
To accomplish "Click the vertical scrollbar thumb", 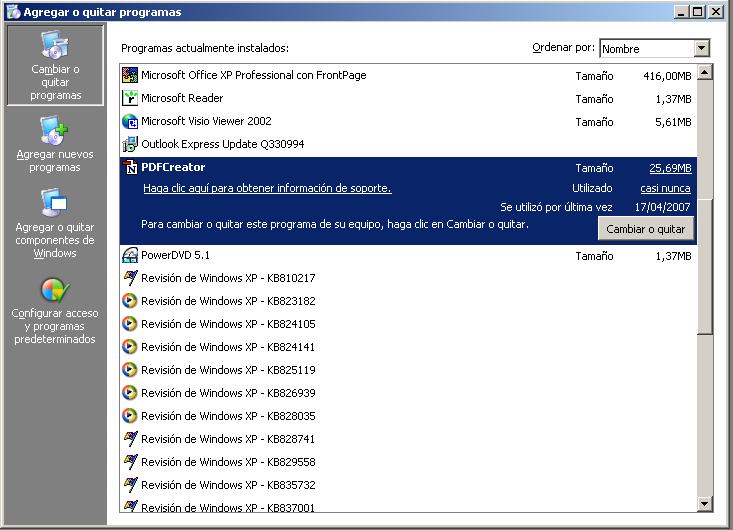I will (x=704, y=265).
